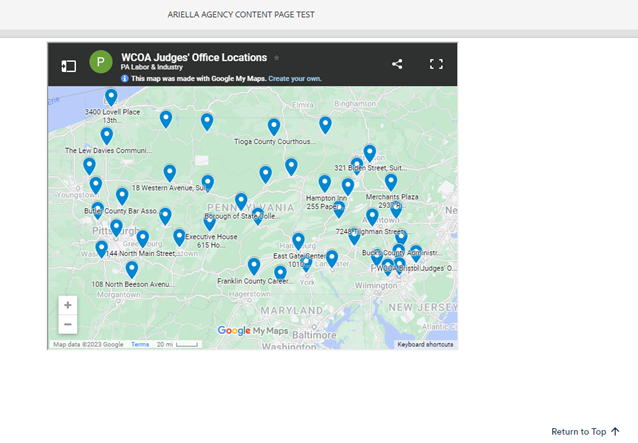Click the MARYLAND state label

(x=291, y=311)
